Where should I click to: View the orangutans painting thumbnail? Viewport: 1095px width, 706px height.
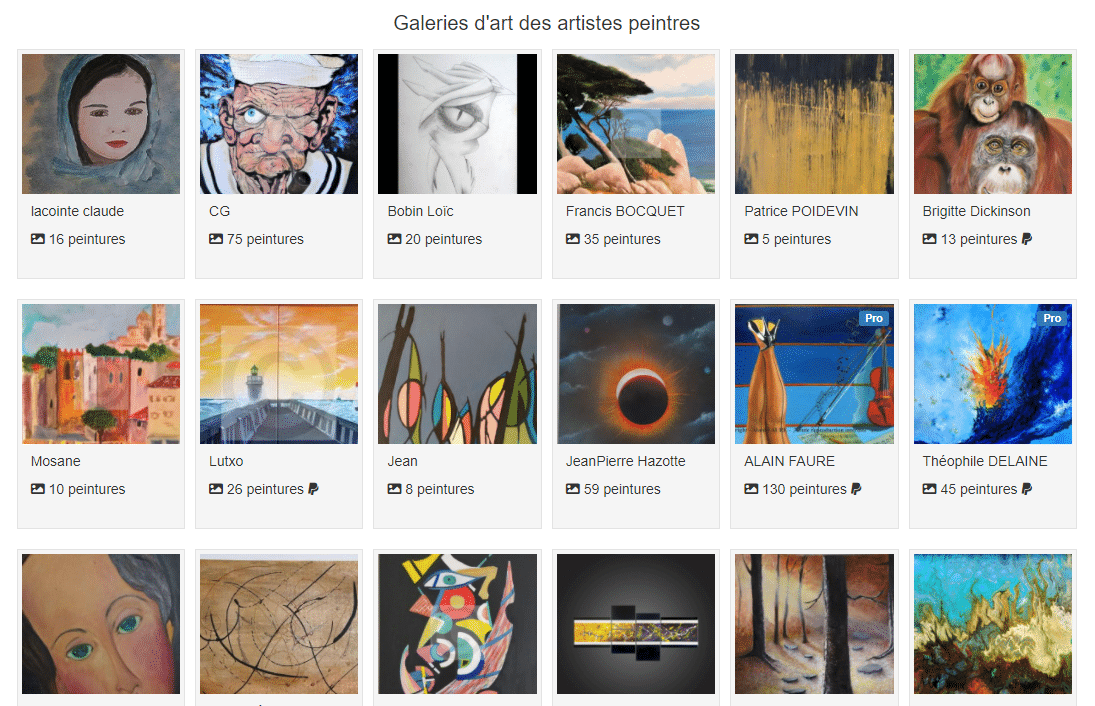[992, 124]
